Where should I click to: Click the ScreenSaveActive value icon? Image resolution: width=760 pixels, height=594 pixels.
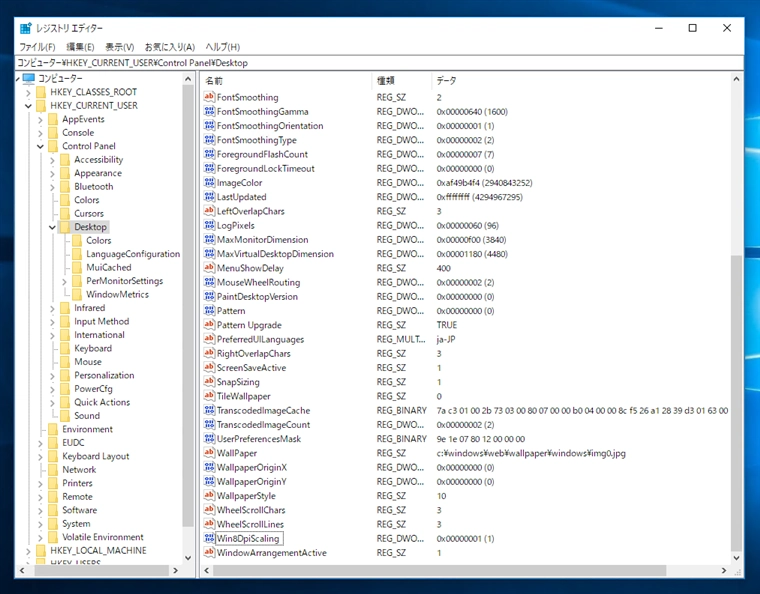tap(209, 367)
